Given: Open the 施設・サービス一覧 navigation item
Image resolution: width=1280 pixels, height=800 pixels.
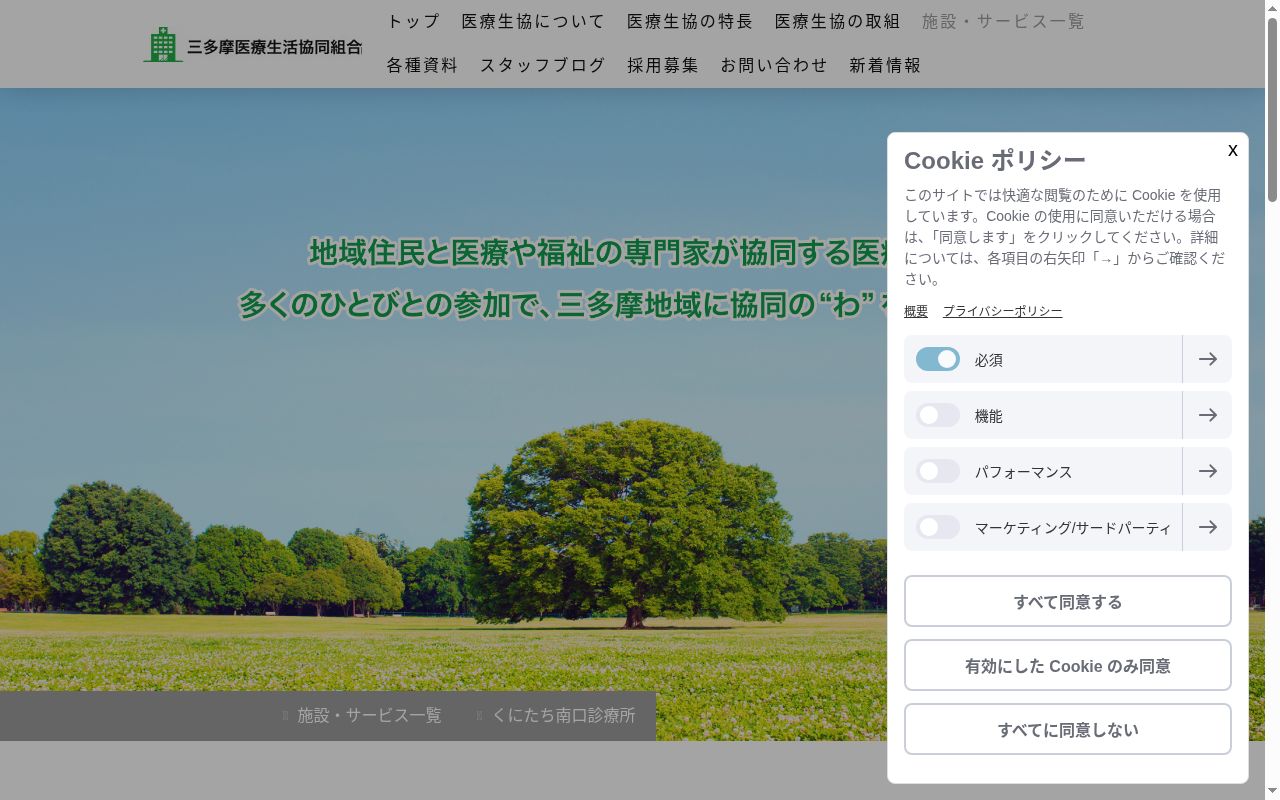Looking at the screenshot, I should pos(1003,21).
